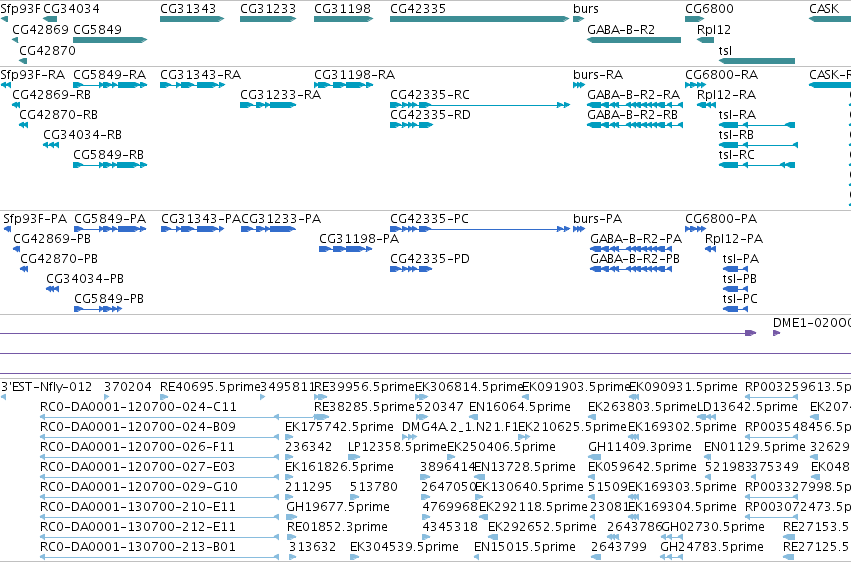Viewport: 851px width, 562px height.
Task: Select protein tsl-PB
Action: click(x=735, y=289)
